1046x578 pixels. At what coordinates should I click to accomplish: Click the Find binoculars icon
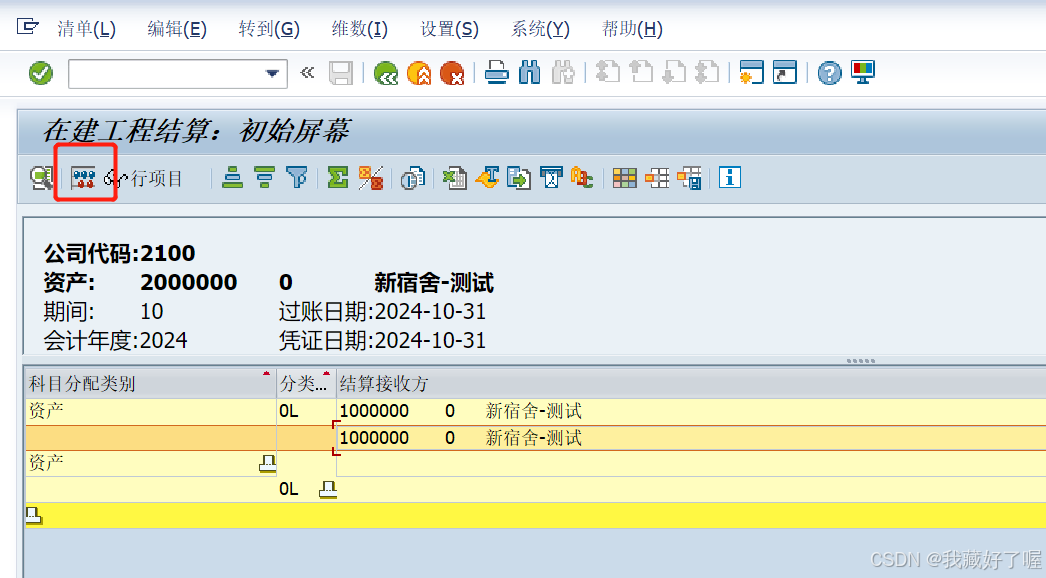click(530, 73)
